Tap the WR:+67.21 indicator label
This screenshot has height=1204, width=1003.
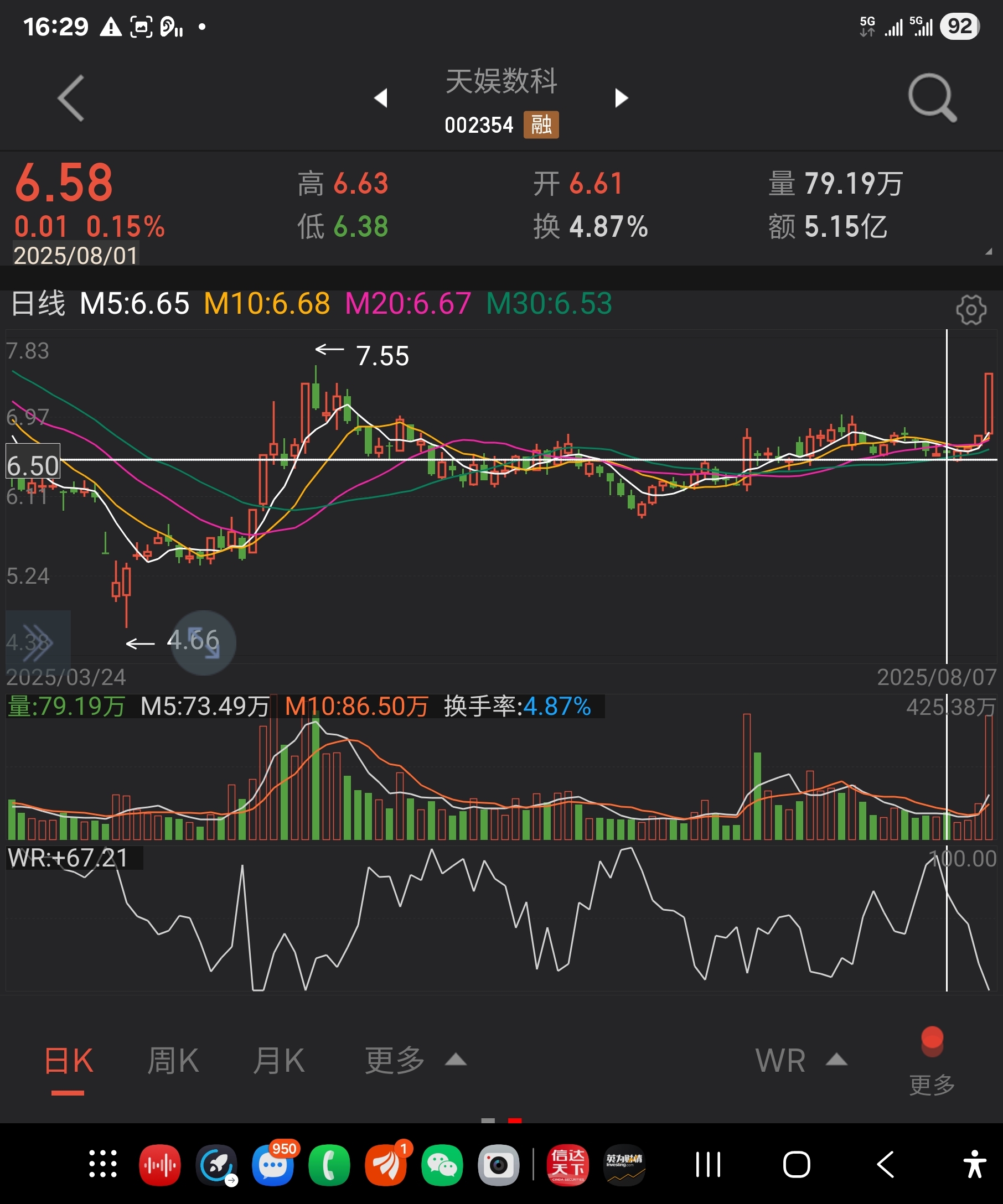[68, 858]
